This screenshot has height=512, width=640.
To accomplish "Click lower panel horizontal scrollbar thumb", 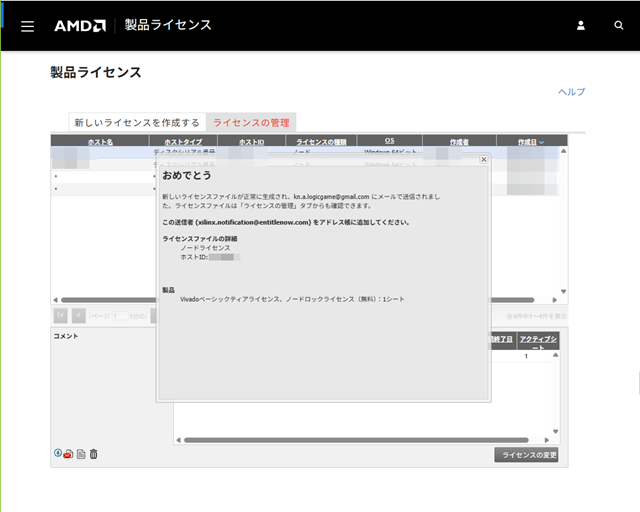I will [356, 440].
